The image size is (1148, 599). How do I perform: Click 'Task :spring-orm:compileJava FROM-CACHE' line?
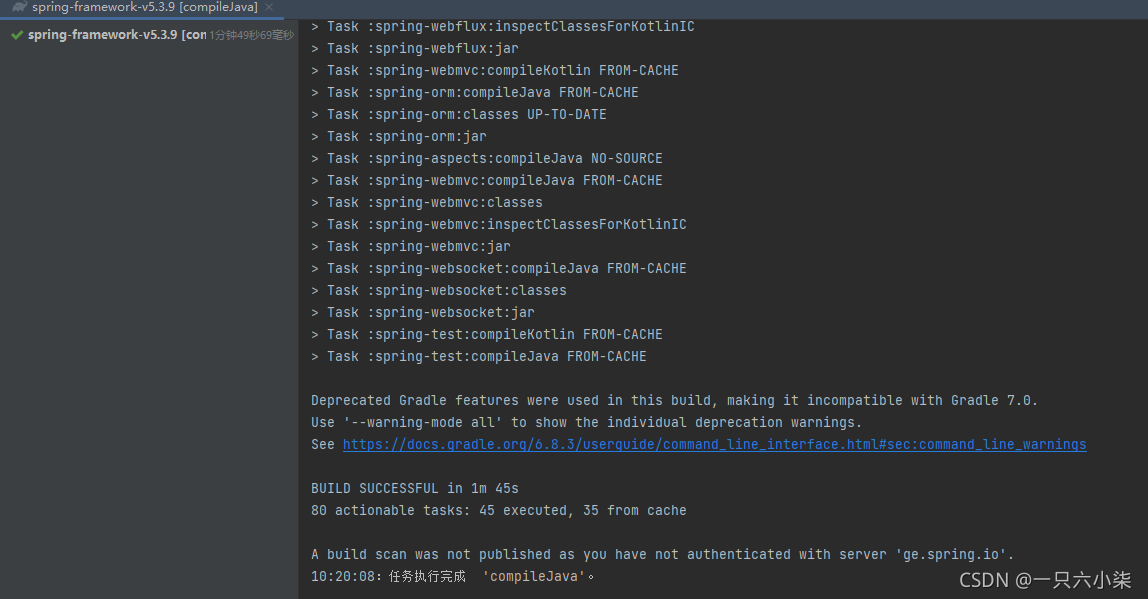point(474,92)
